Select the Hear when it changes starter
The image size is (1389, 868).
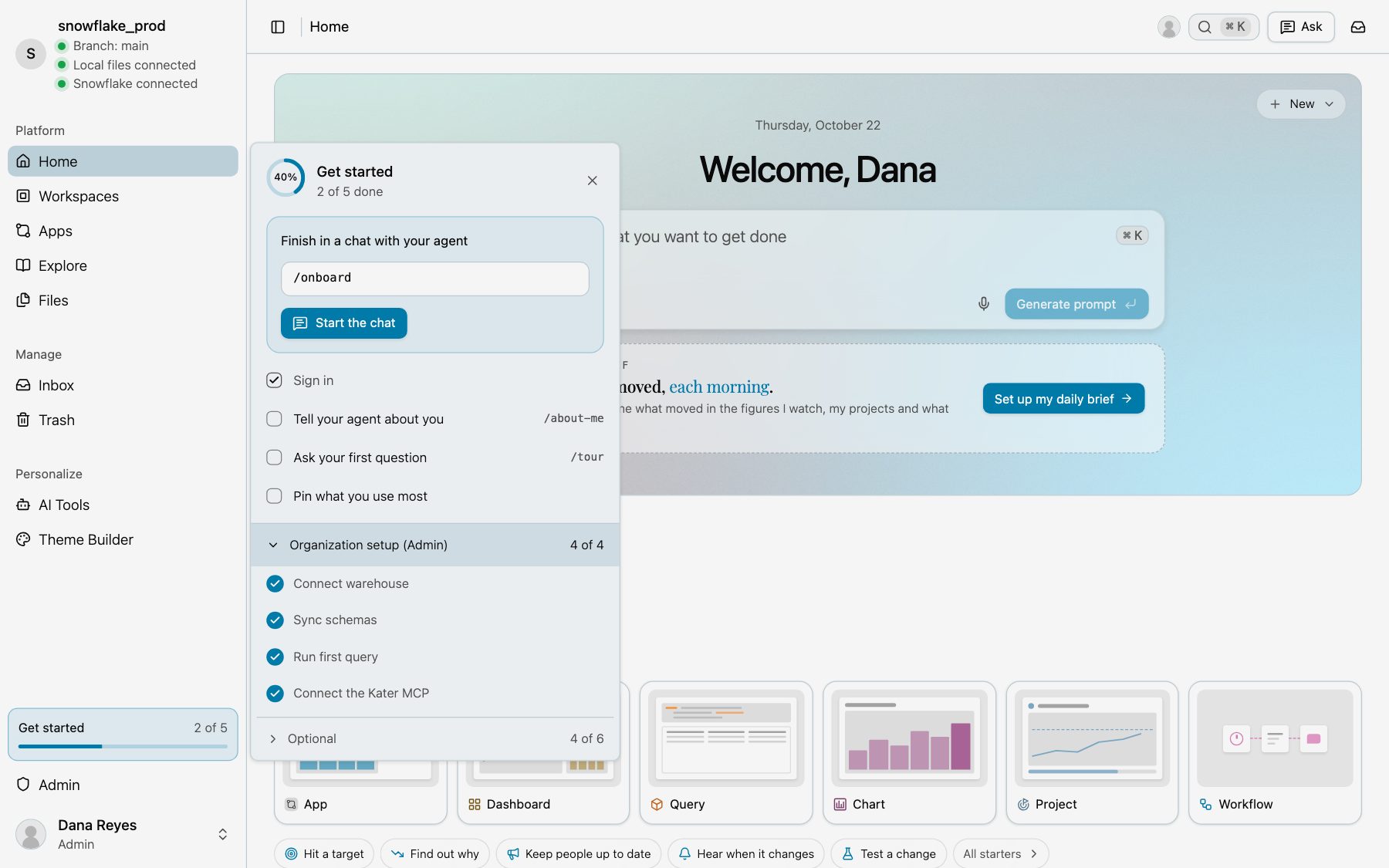click(x=745, y=853)
